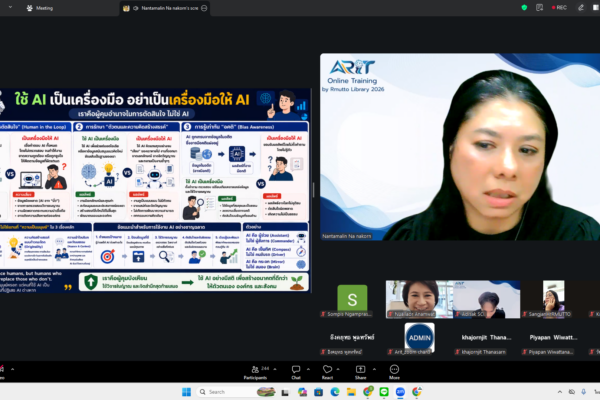Select the smiling woman's video tile
This screenshot has height=400, width=600.
(x=419, y=299)
